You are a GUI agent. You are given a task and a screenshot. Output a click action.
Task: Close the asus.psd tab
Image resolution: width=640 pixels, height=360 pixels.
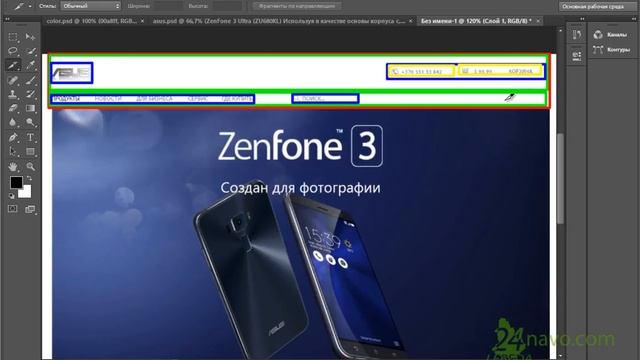point(411,21)
